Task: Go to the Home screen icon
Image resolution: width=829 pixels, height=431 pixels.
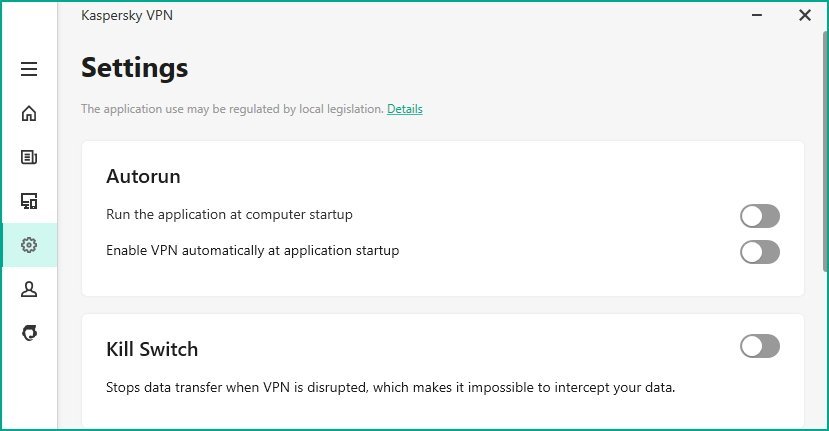Action: click(x=29, y=113)
